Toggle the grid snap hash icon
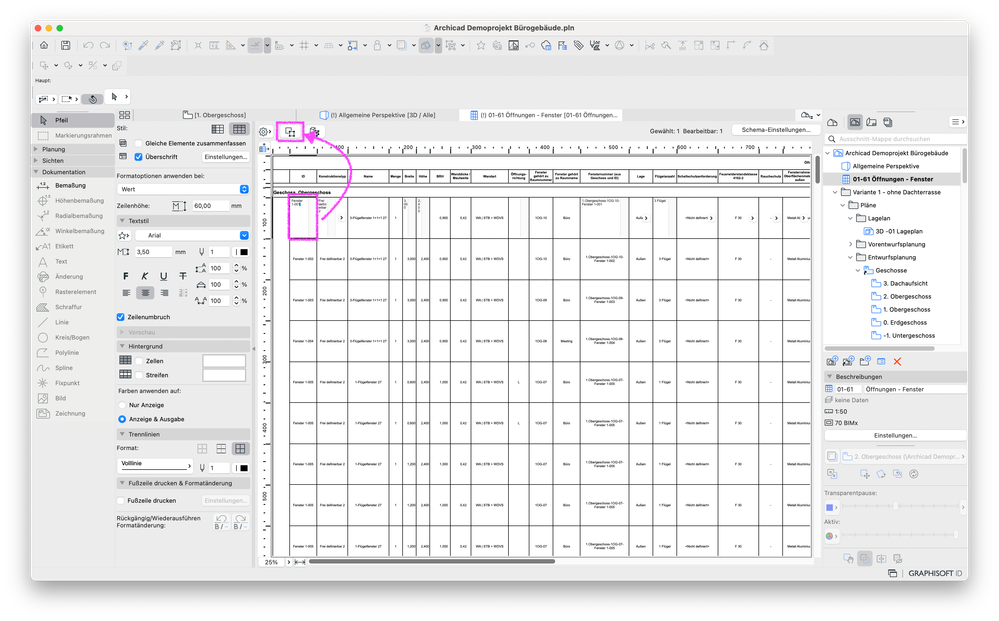The width and height of the screenshot is (999, 621). tap(304, 45)
